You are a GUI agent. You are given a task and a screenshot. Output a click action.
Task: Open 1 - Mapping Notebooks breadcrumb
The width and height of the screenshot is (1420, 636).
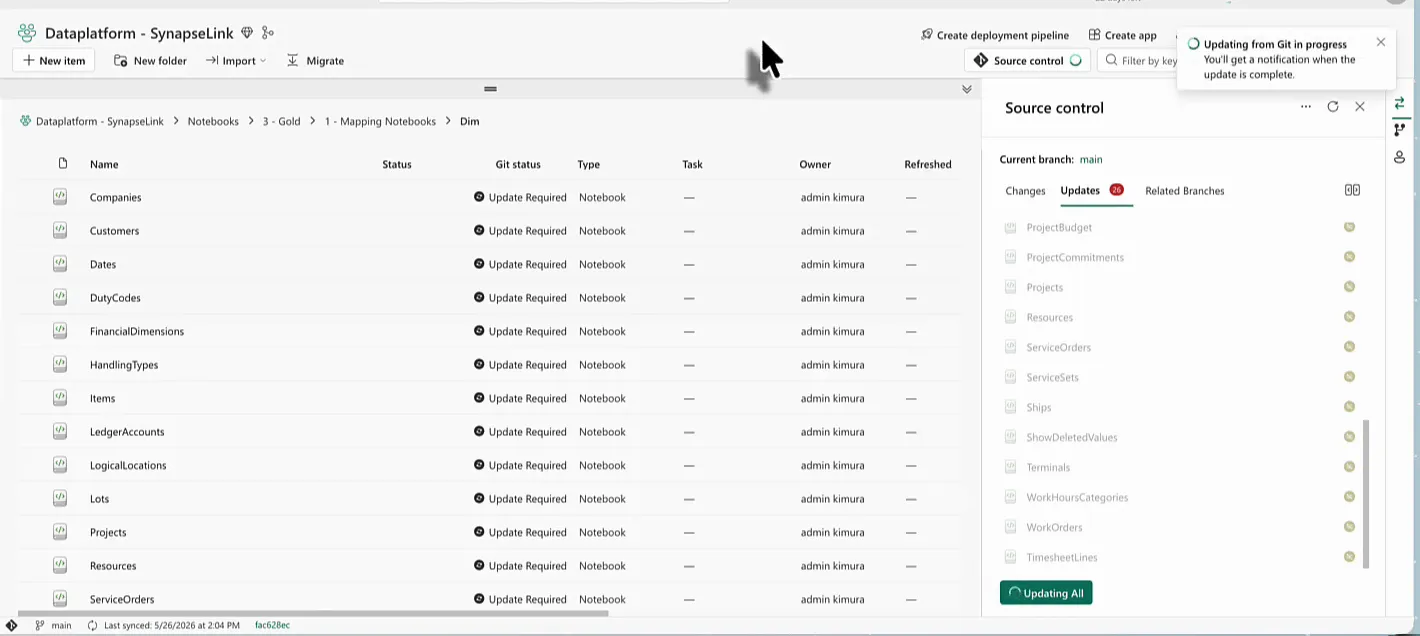[380, 121]
